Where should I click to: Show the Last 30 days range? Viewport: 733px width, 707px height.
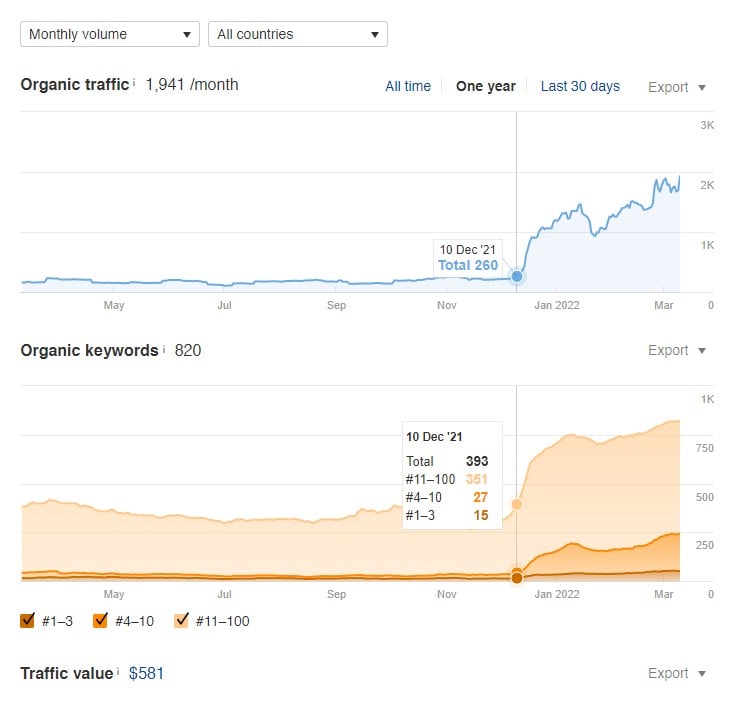coord(580,86)
